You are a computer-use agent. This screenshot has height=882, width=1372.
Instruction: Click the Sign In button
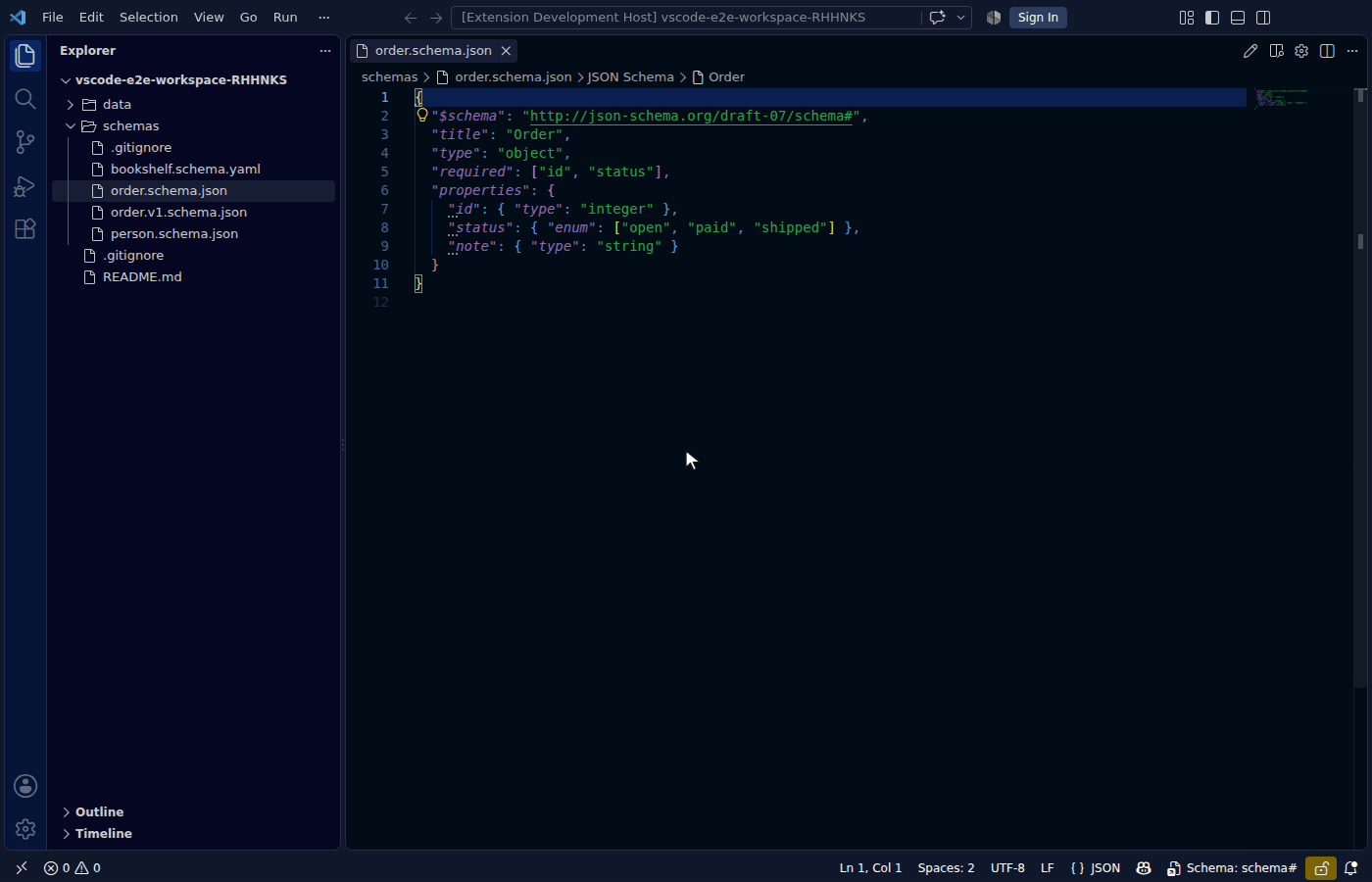[x=1038, y=18]
